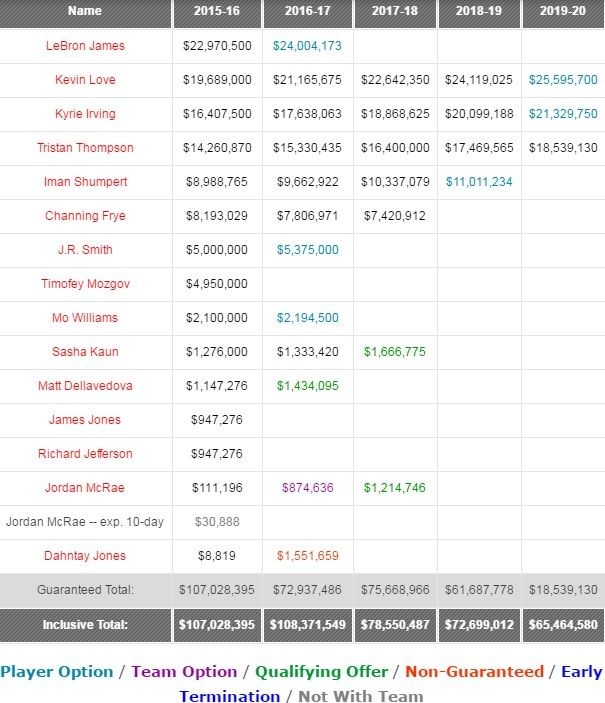The width and height of the screenshot is (605, 703).
Task: Click Timofey Mozgov link
Action: point(85,284)
